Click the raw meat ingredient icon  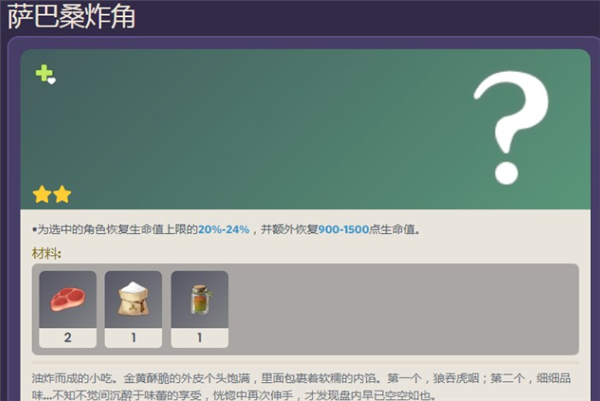pyautogui.click(x=67, y=298)
